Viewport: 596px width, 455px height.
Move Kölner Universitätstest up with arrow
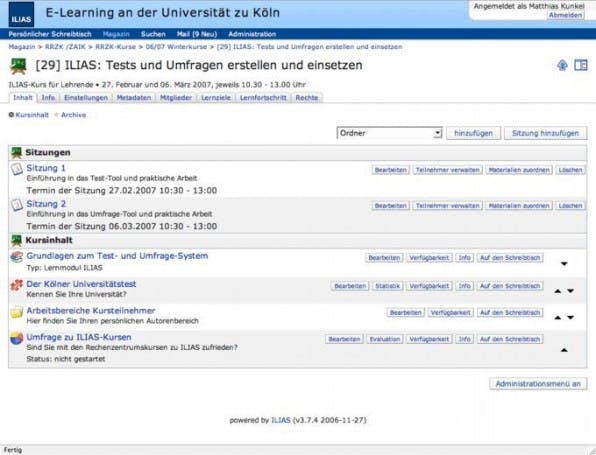tap(558, 291)
